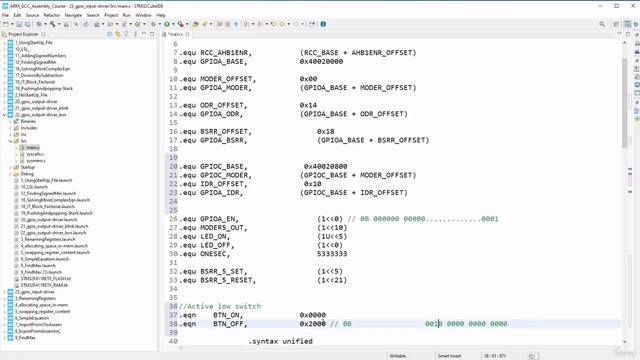Screen dimensions: 640x360
Task: Open the Navigate menu
Action: 73,15
